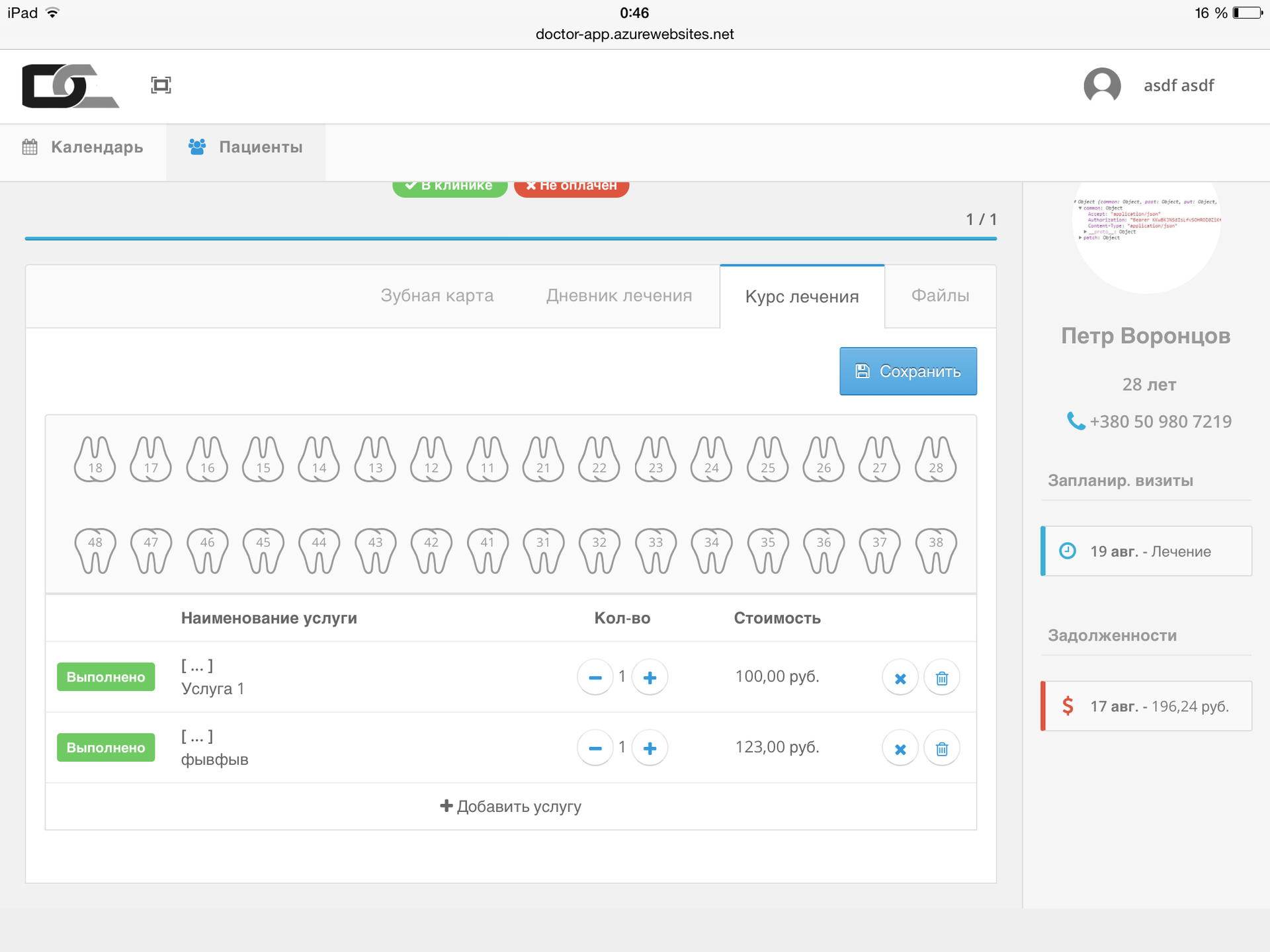The height and width of the screenshot is (952, 1270).
Task: Delete Услуга 1 with trash icon
Action: [942, 678]
